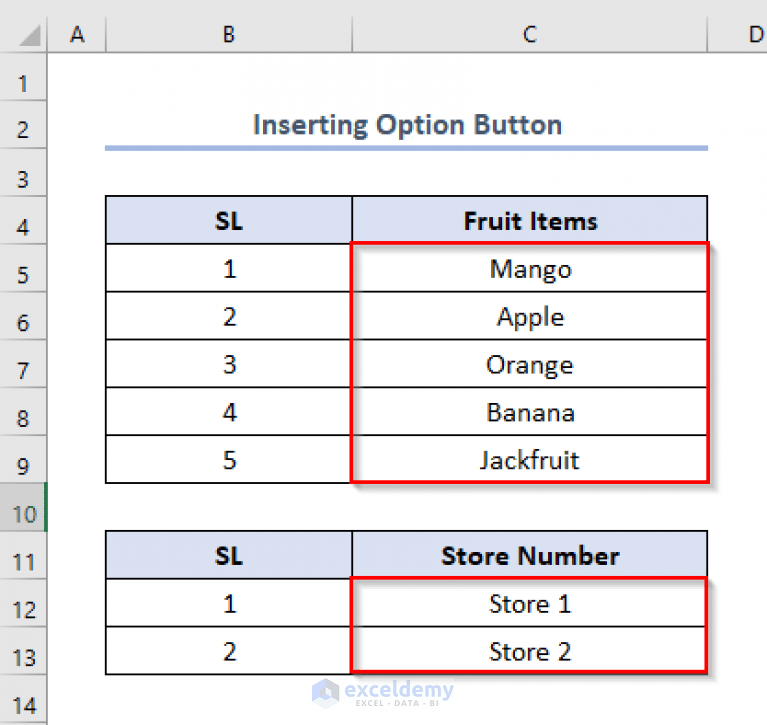Select the Apple cell

[530, 317]
